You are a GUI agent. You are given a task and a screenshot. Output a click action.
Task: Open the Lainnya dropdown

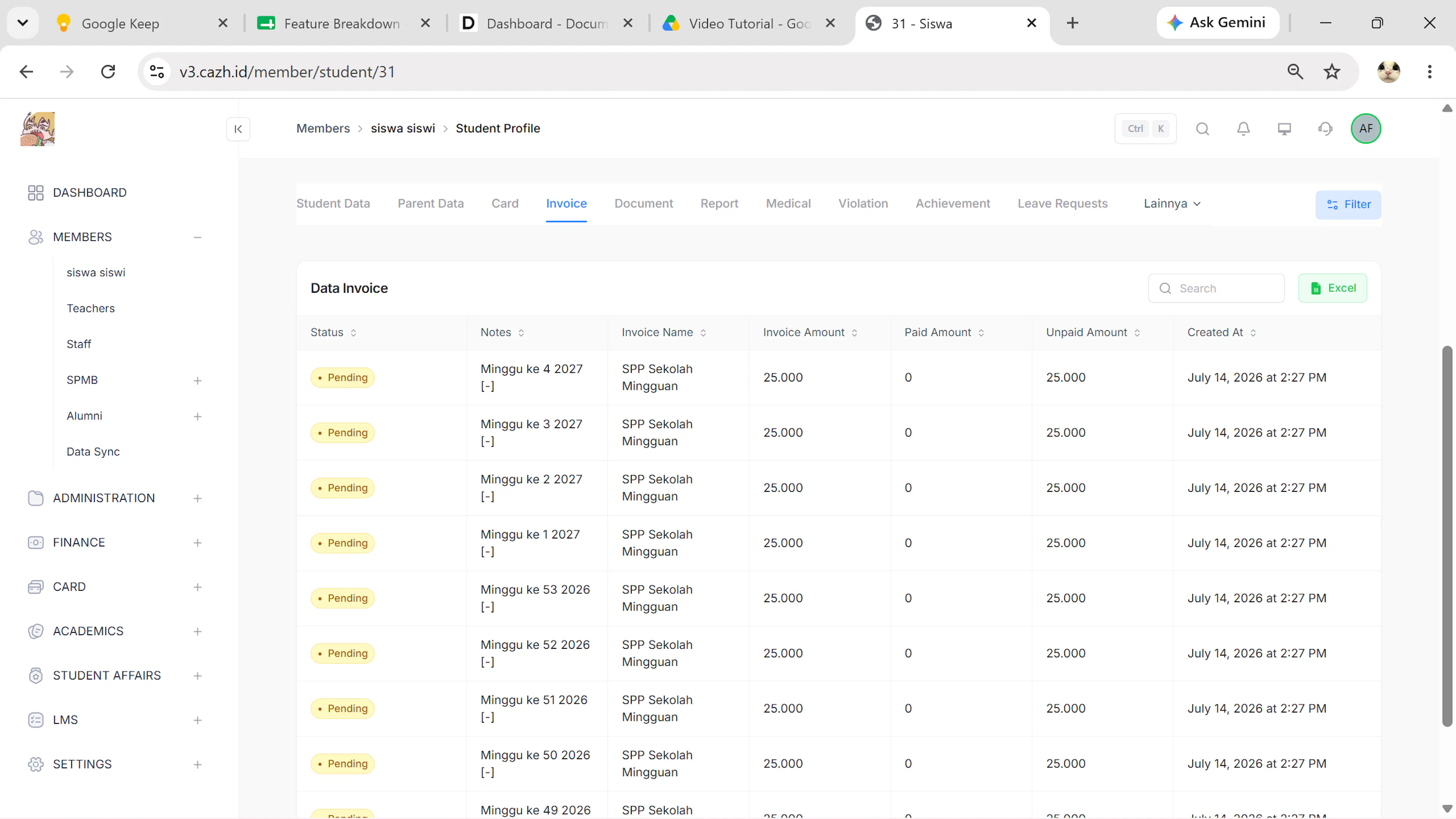1172,204
